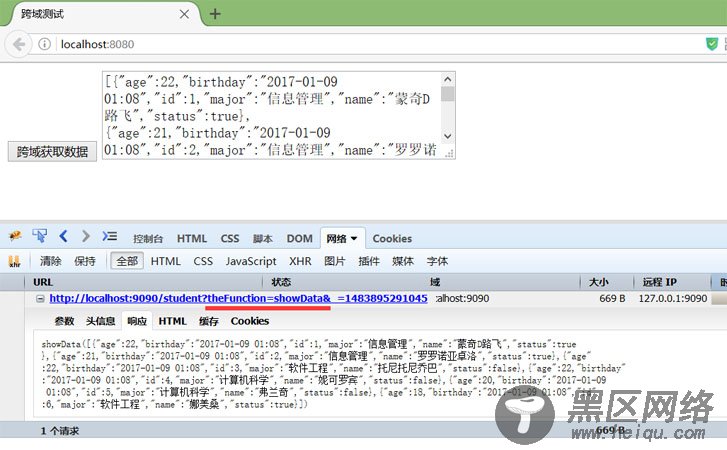Click the 669 B size cell
Screen dimensions: 727x450
tap(612, 298)
